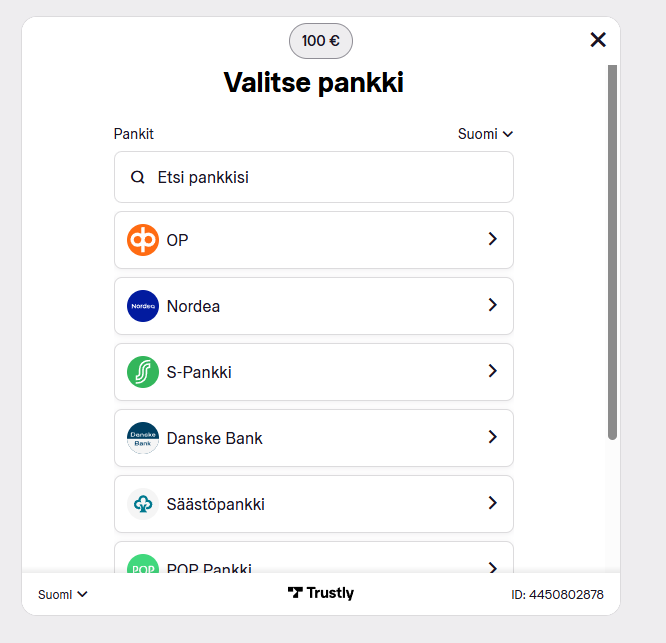666x643 pixels.
Task: Click the 100 € amount badge
Action: (x=321, y=41)
